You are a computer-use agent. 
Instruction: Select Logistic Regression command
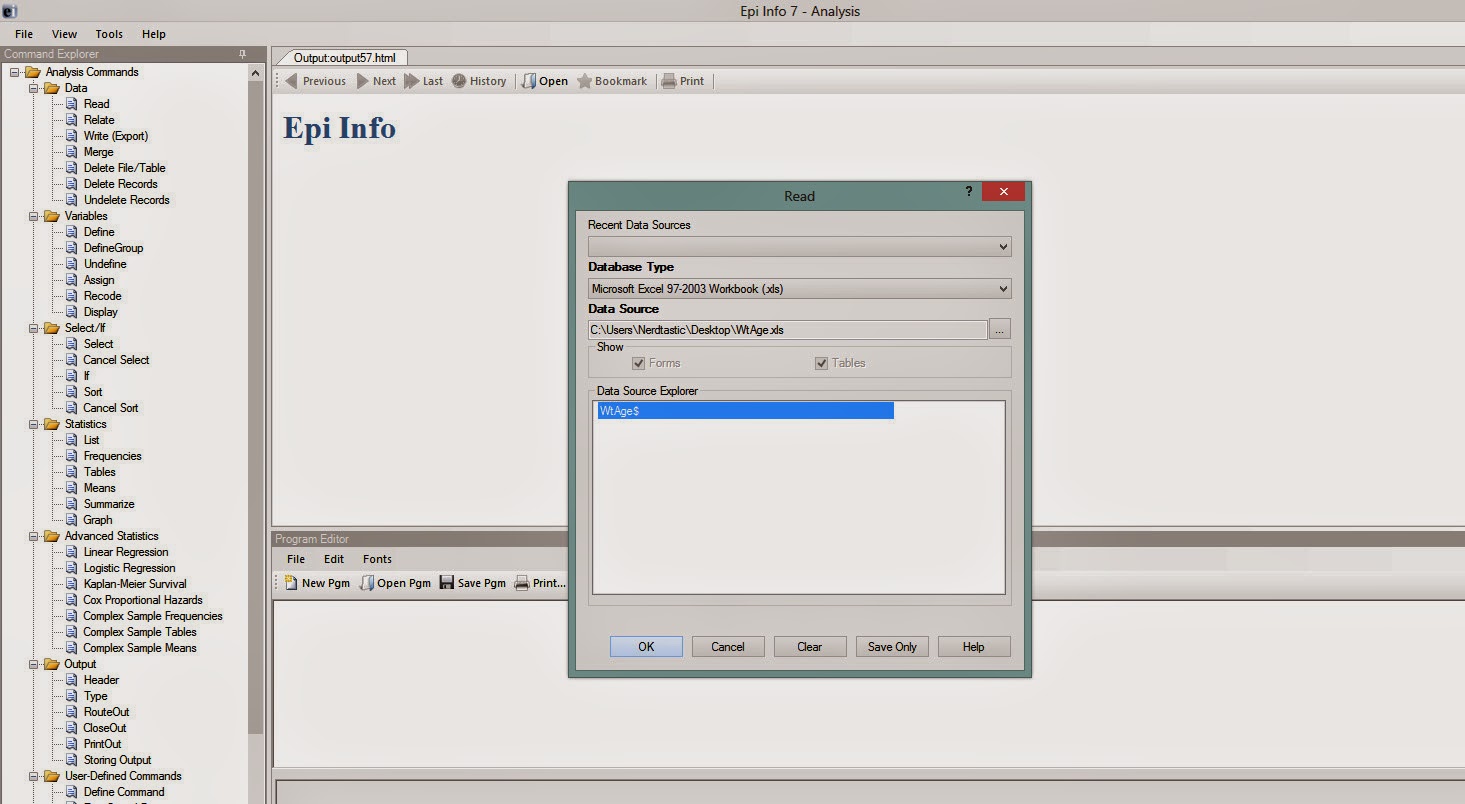129,568
